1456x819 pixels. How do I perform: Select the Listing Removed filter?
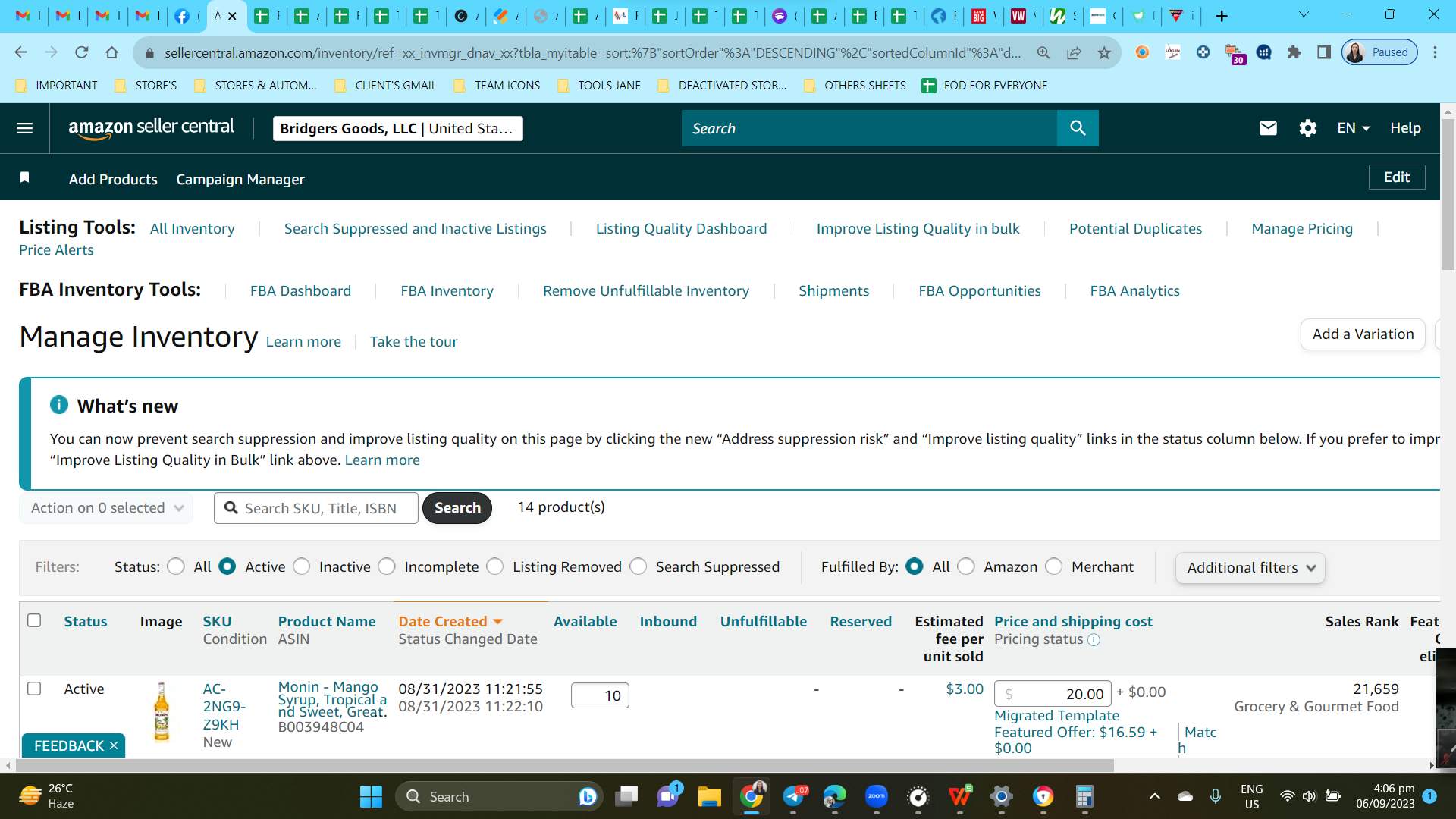coord(495,566)
